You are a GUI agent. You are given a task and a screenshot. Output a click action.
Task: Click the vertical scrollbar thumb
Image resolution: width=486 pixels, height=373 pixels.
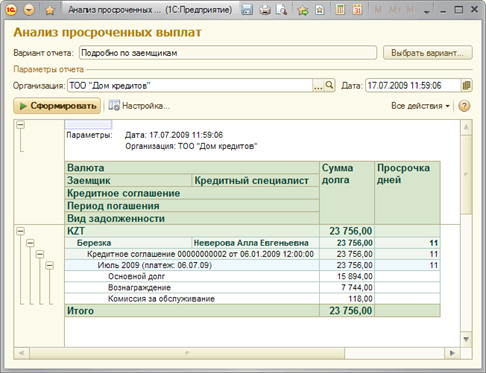466,175
